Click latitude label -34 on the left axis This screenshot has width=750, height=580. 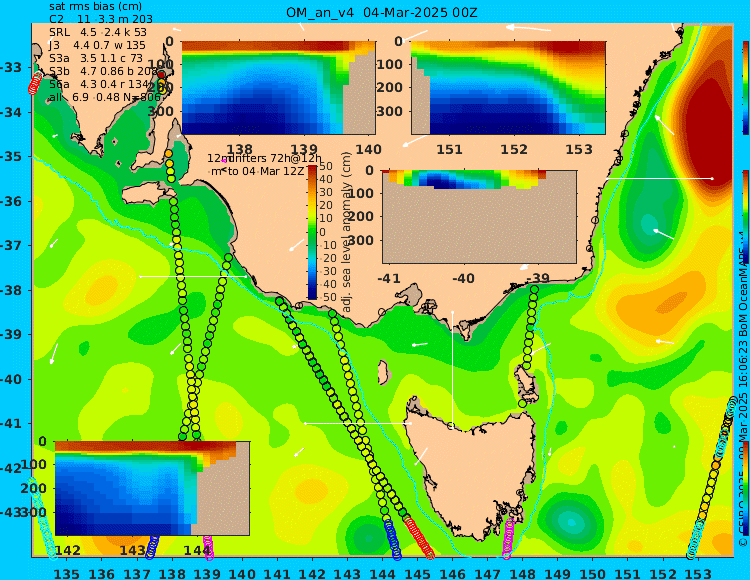(x=10, y=112)
